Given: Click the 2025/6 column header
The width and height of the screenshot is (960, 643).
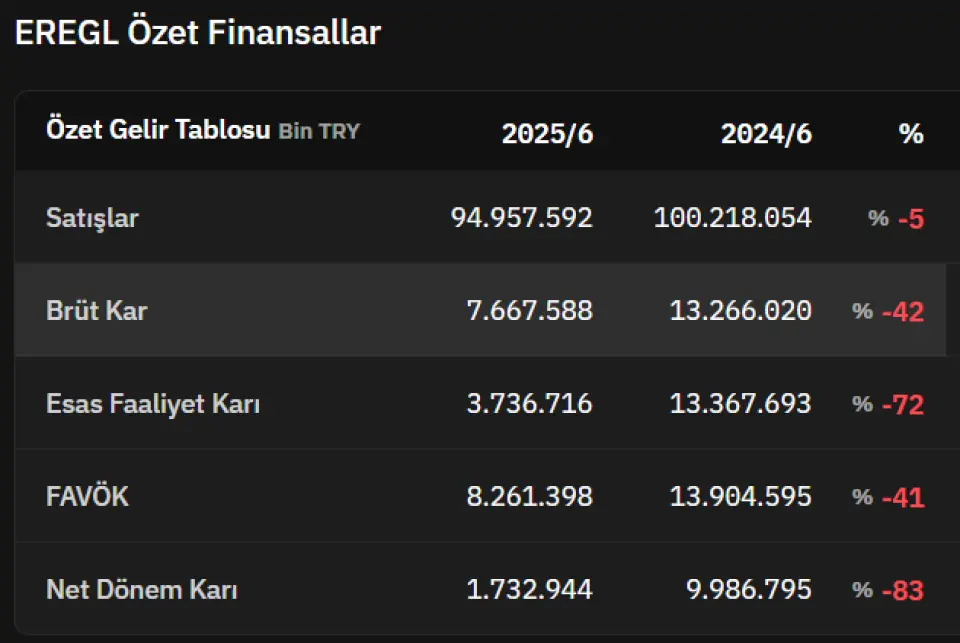Looking at the screenshot, I should point(547,133).
